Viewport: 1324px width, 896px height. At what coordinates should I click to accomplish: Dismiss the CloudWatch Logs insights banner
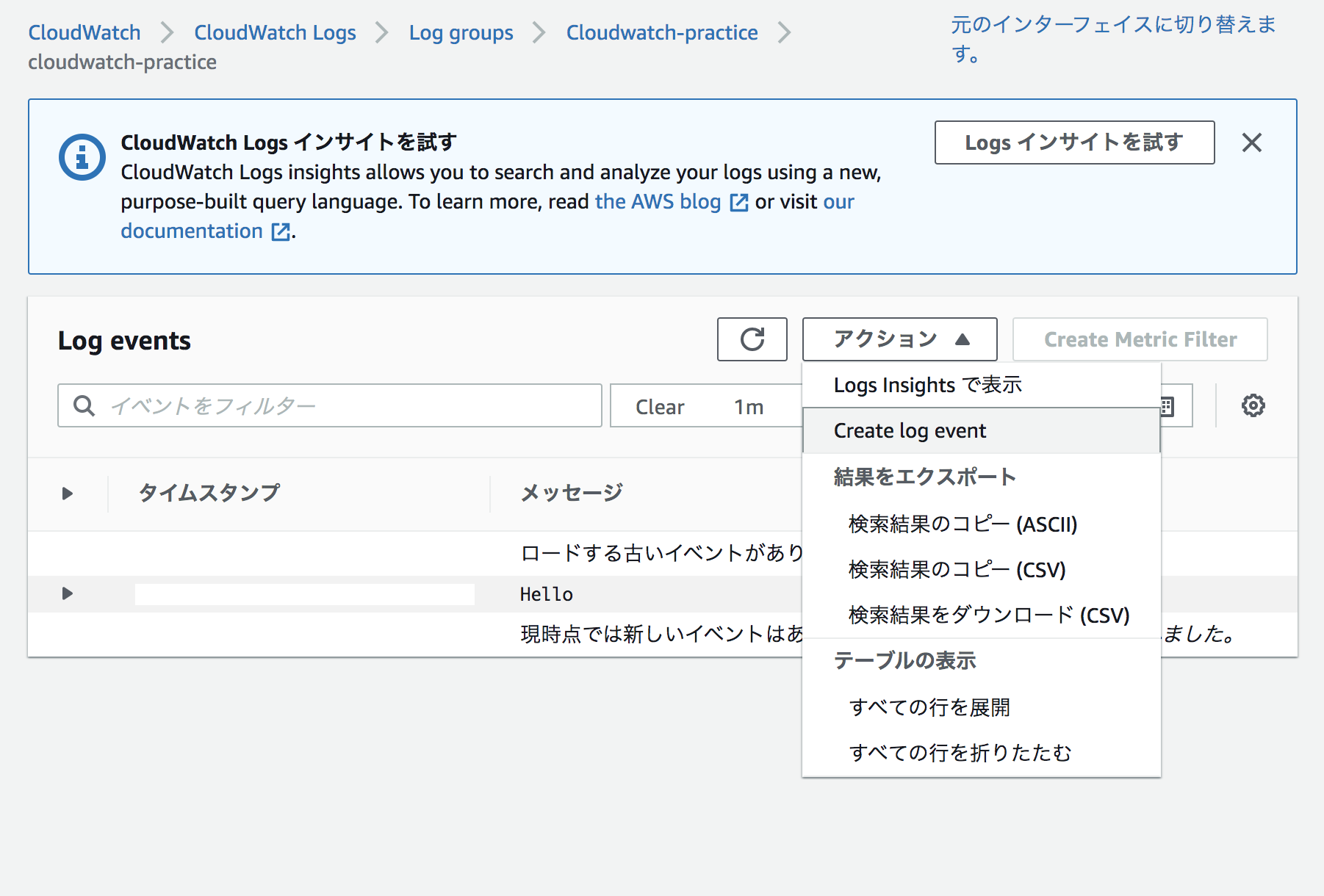pos(1252,143)
